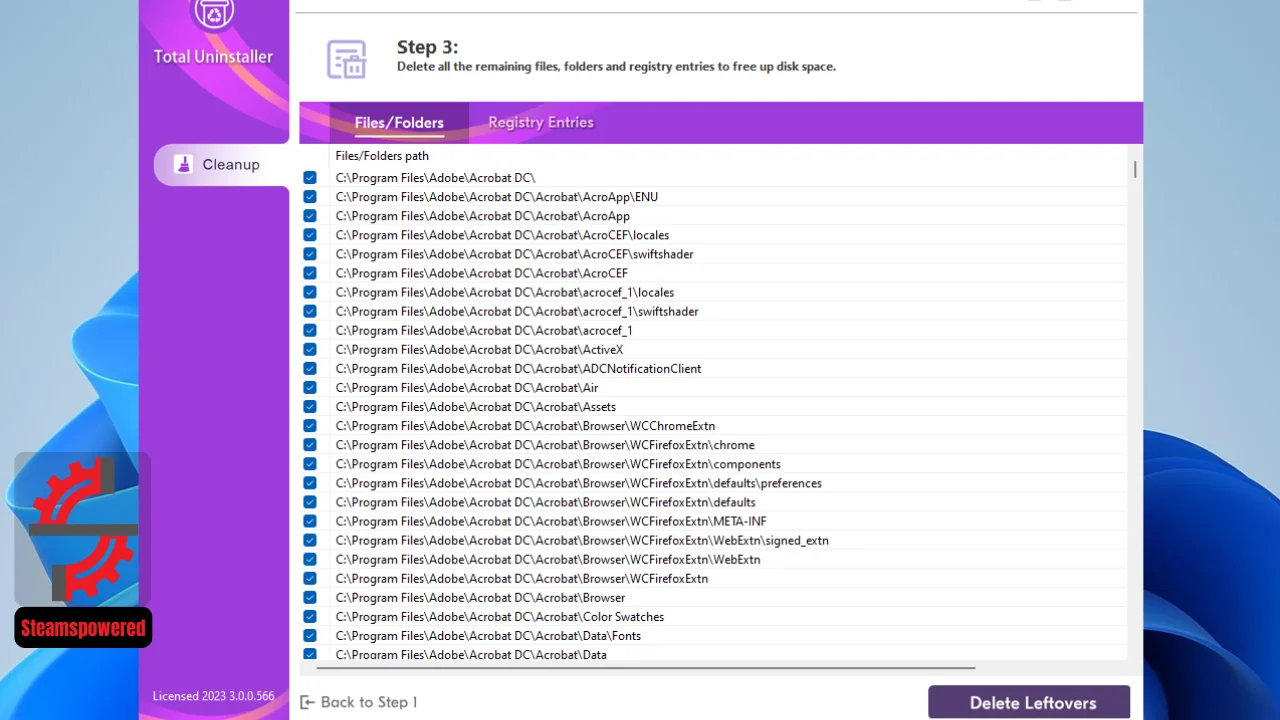Toggle checkbox for AcroCEF\swiftshader path

310,254
